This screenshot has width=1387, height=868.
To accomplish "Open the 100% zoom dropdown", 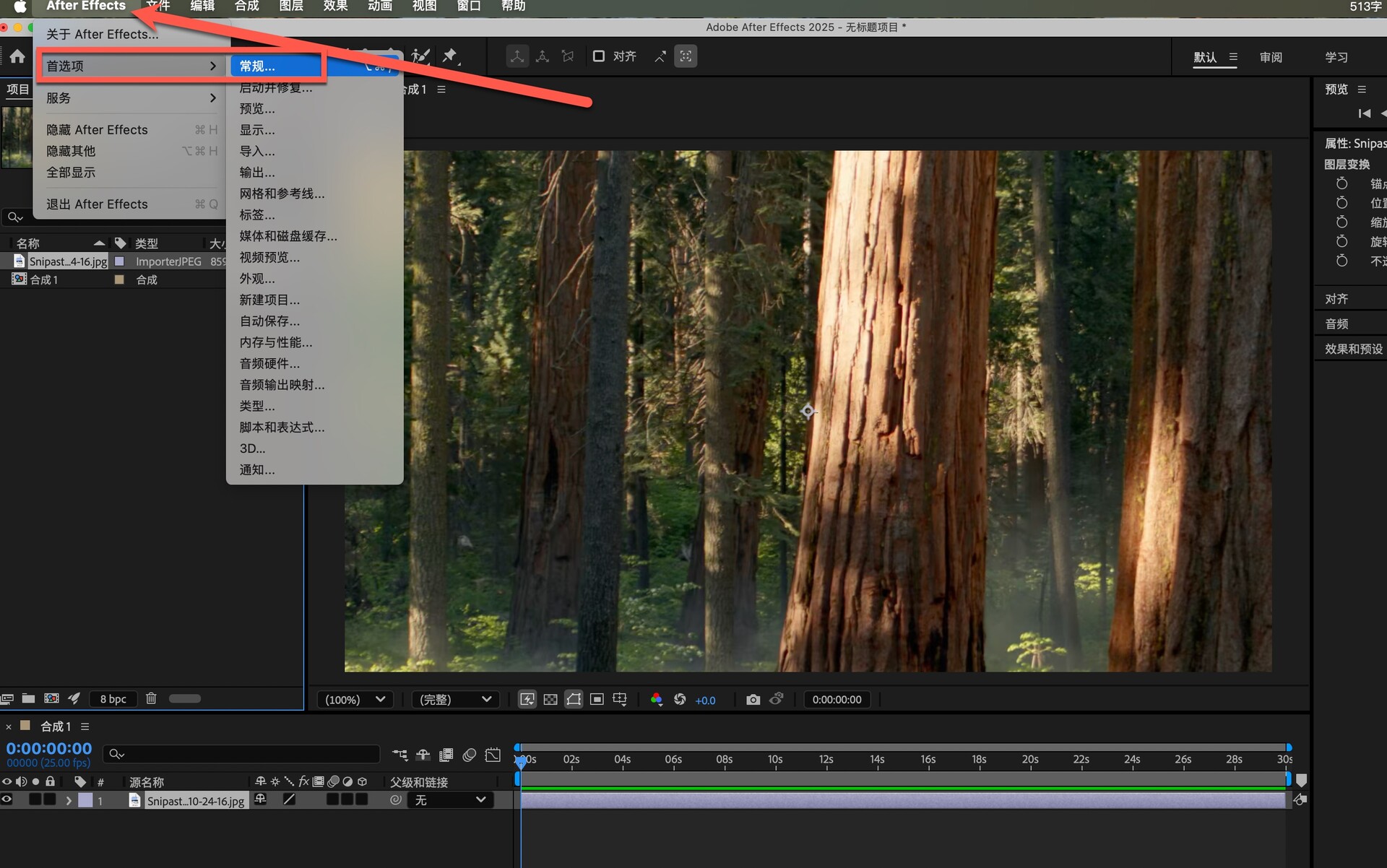I will point(354,699).
